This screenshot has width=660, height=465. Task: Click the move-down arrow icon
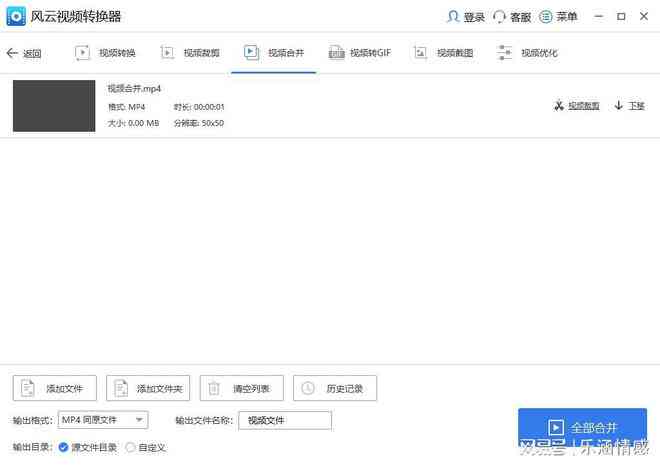(618, 105)
